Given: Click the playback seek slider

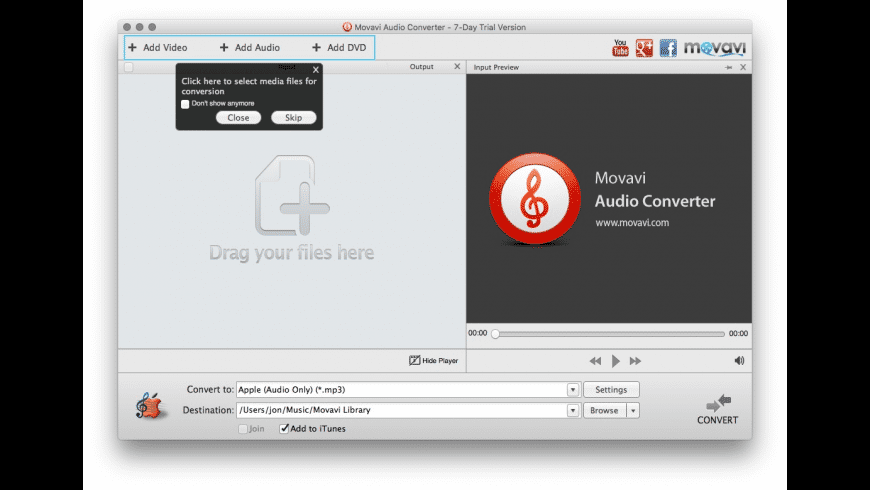Looking at the screenshot, I should click(610, 334).
